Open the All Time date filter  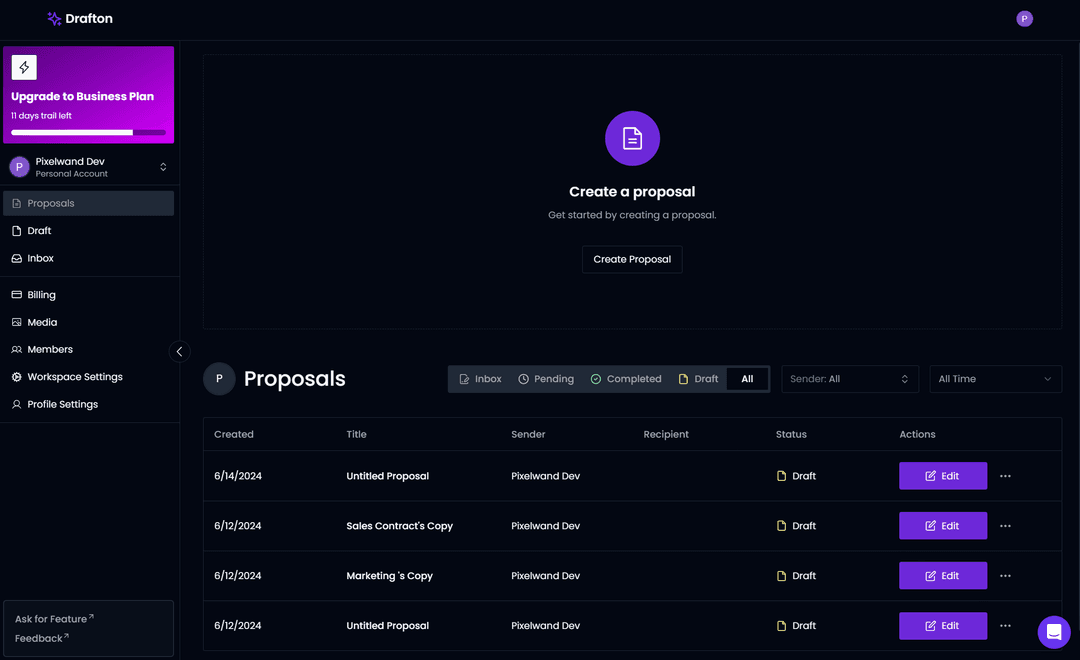coord(994,379)
